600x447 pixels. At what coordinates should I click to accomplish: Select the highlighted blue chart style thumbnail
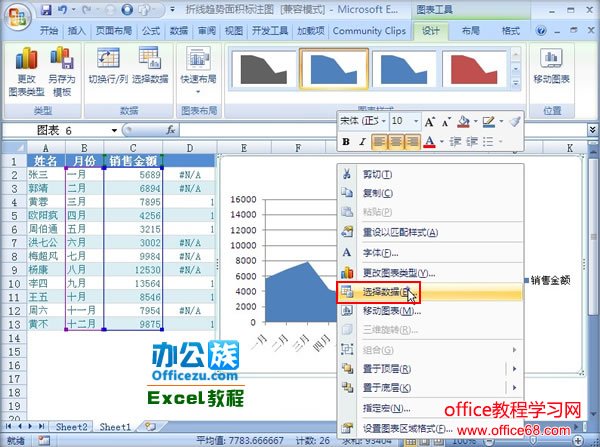coord(334,69)
